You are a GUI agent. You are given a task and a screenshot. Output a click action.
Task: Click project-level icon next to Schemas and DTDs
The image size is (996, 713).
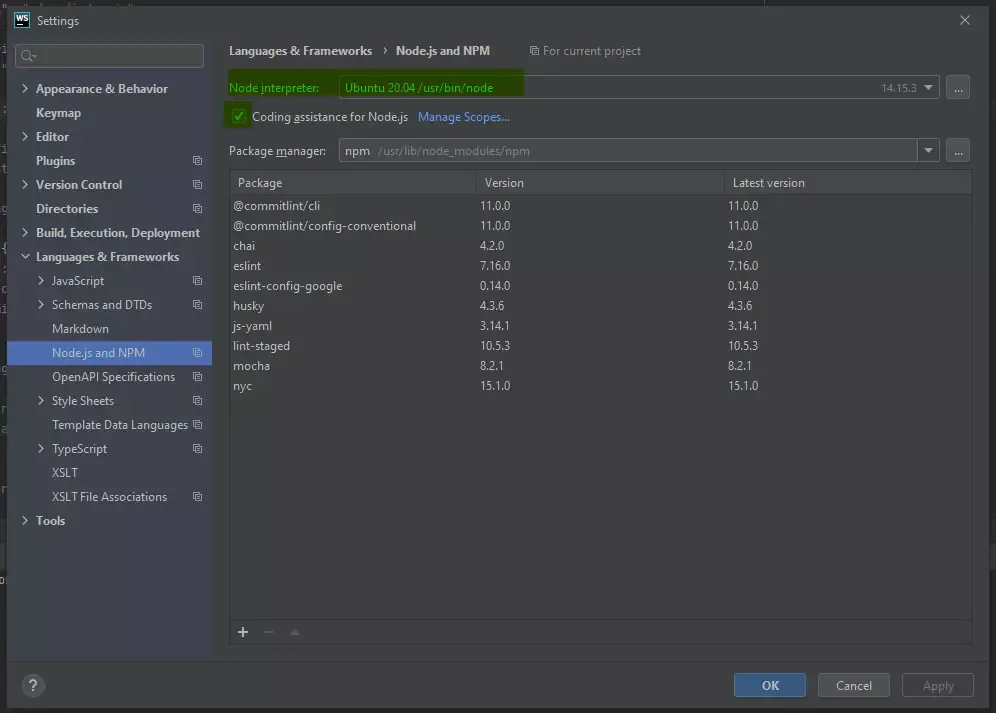(x=198, y=305)
